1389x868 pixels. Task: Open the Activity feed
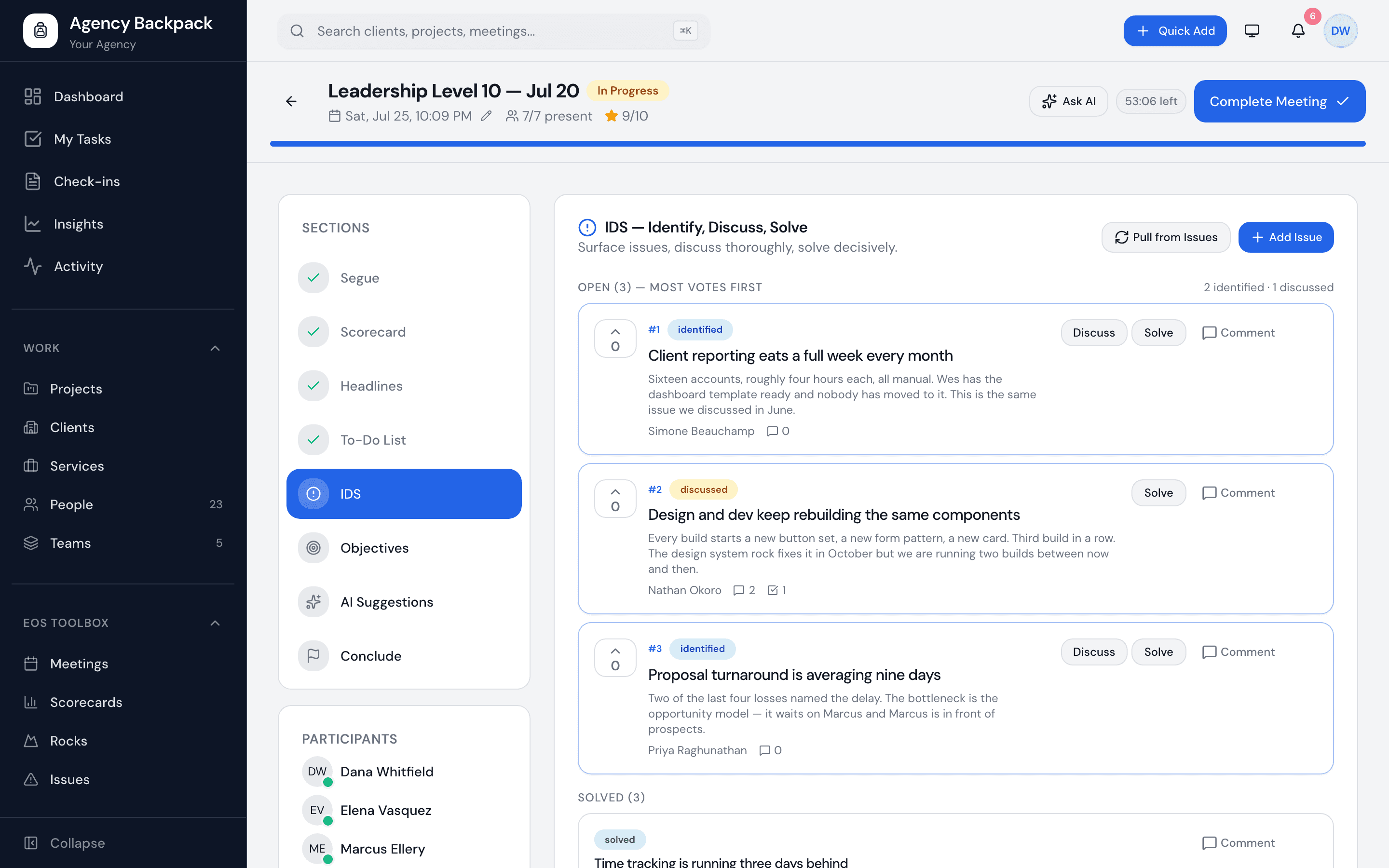(123, 266)
